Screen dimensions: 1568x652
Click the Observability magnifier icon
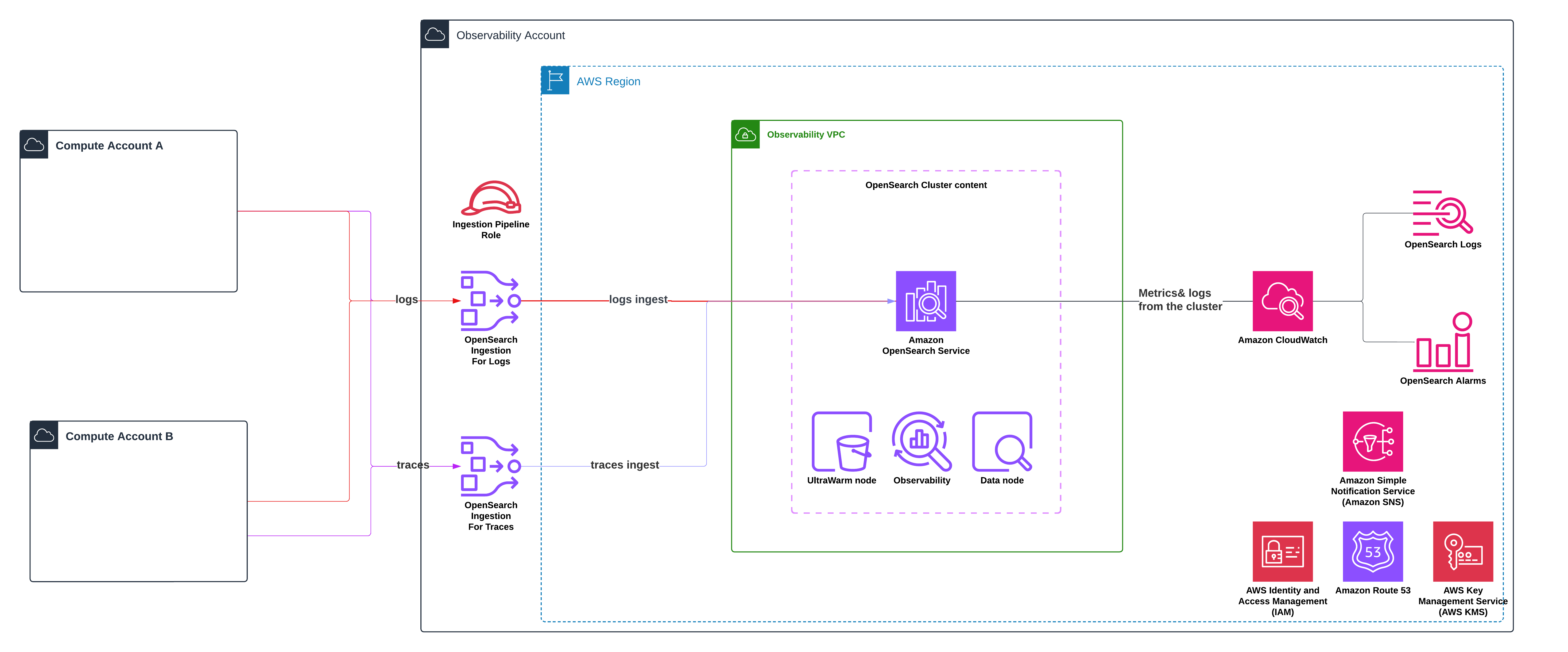(x=921, y=442)
